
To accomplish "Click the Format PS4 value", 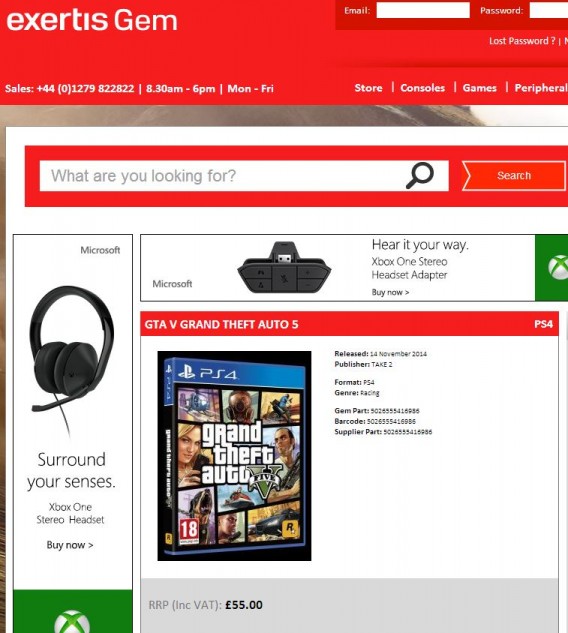I will (x=369, y=382).
